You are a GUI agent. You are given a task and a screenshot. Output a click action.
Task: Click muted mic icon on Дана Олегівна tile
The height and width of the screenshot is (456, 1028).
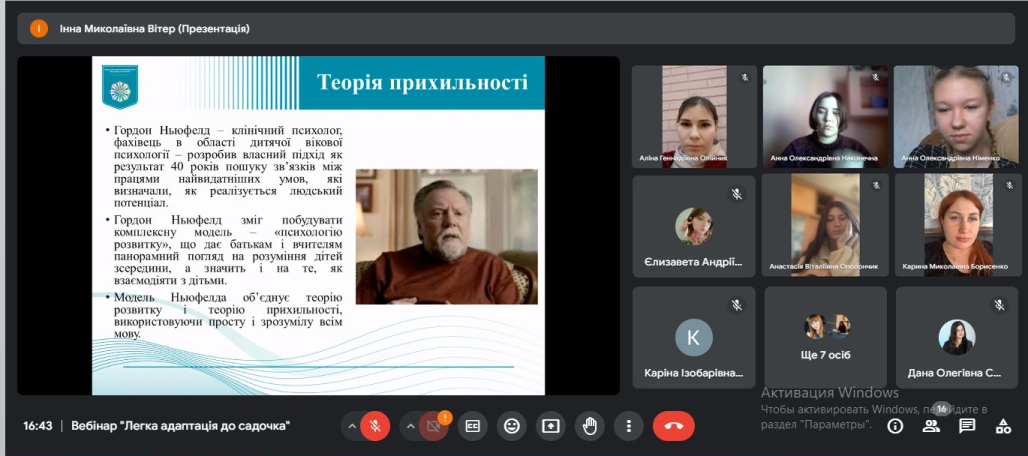click(x=999, y=305)
